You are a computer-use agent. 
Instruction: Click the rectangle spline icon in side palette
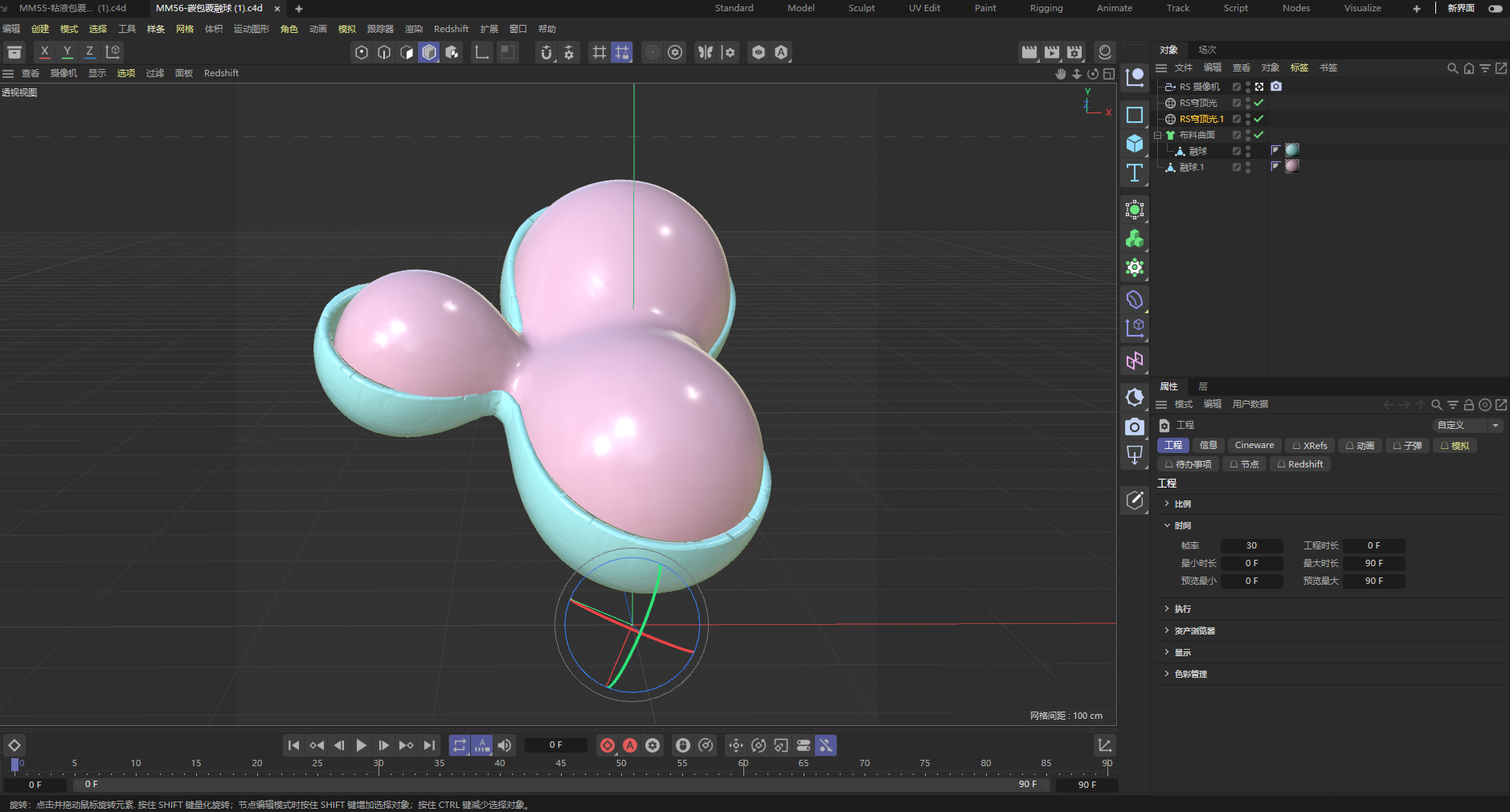[x=1135, y=115]
